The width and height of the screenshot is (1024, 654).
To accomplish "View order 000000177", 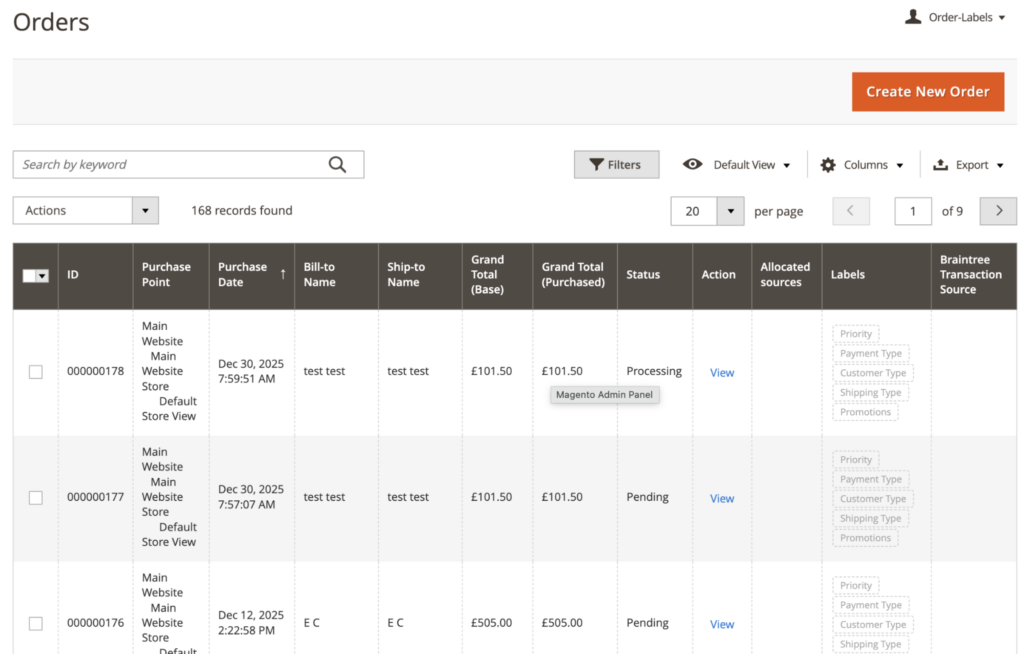I will [x=722, y=499].
